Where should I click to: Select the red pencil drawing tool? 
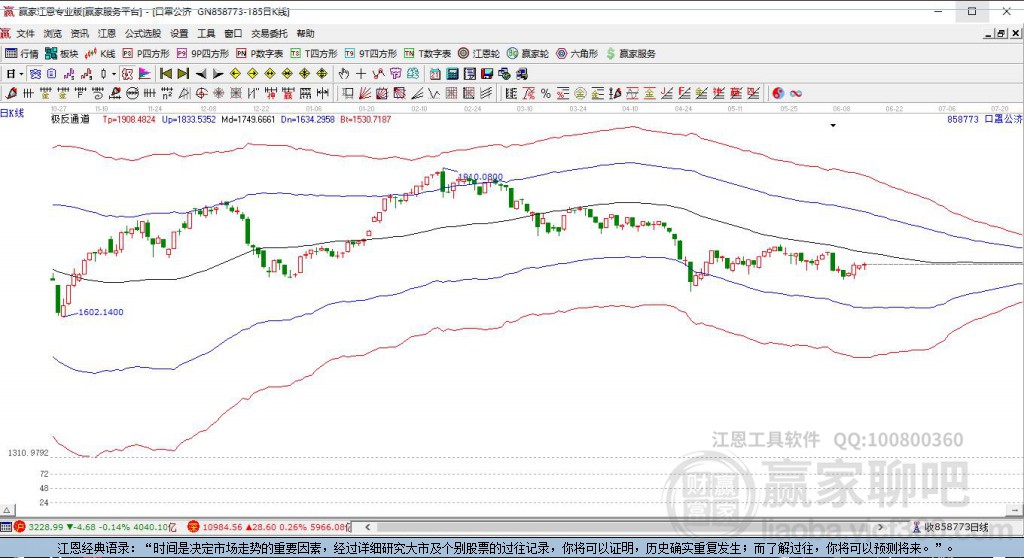pyautogui.click(x=11, y=93)
